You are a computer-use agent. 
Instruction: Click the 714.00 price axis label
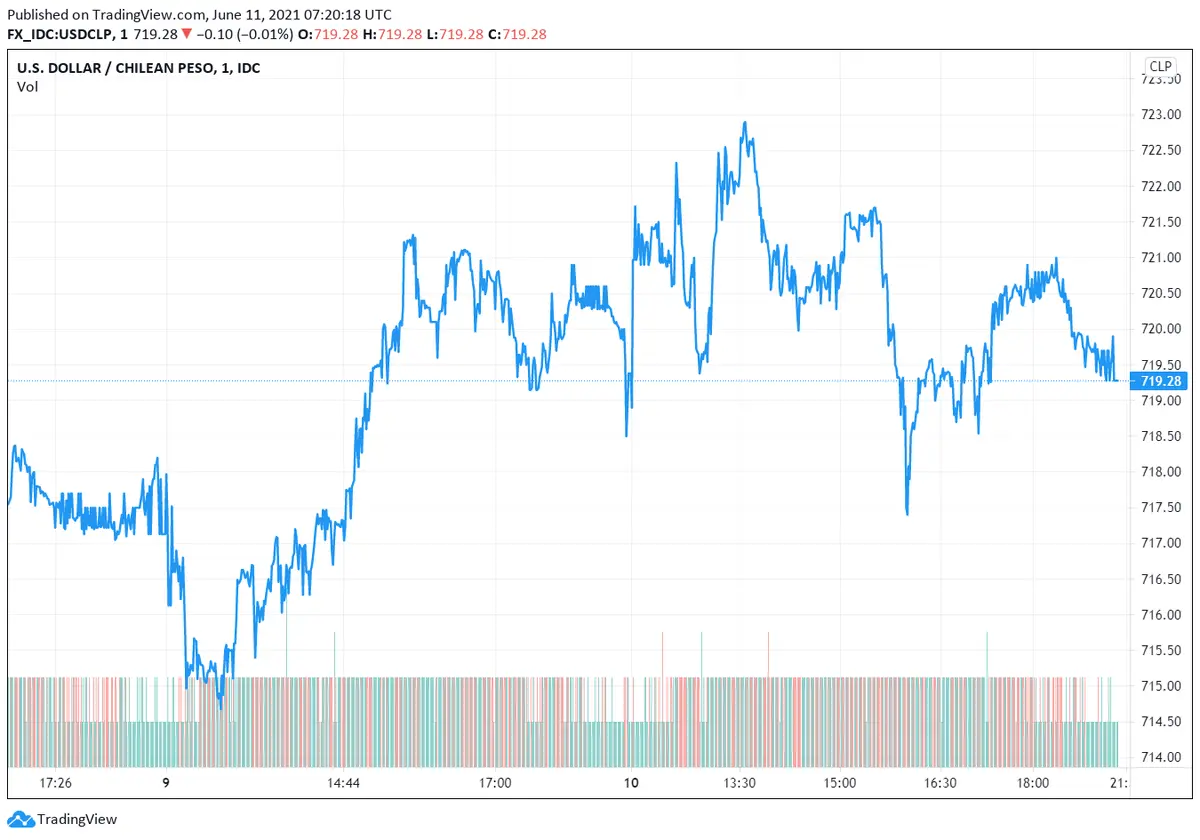click(1160, 757)
